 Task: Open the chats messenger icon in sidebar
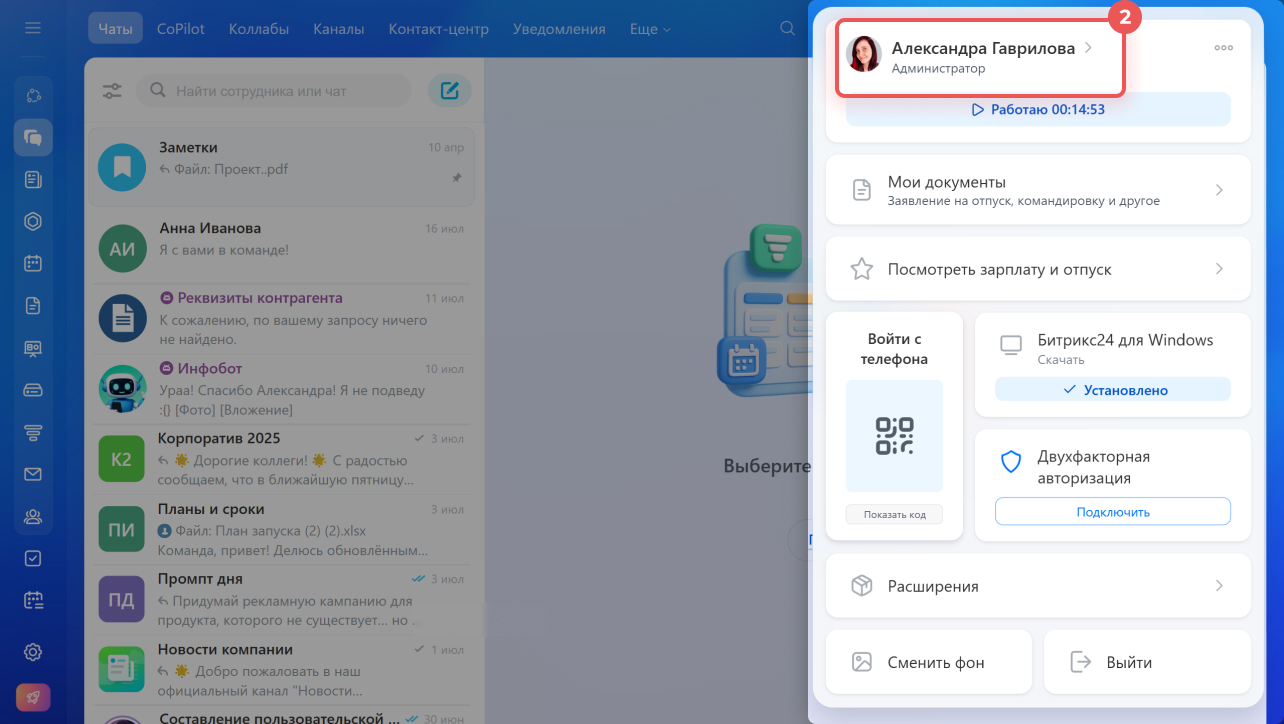pos(33,138)
